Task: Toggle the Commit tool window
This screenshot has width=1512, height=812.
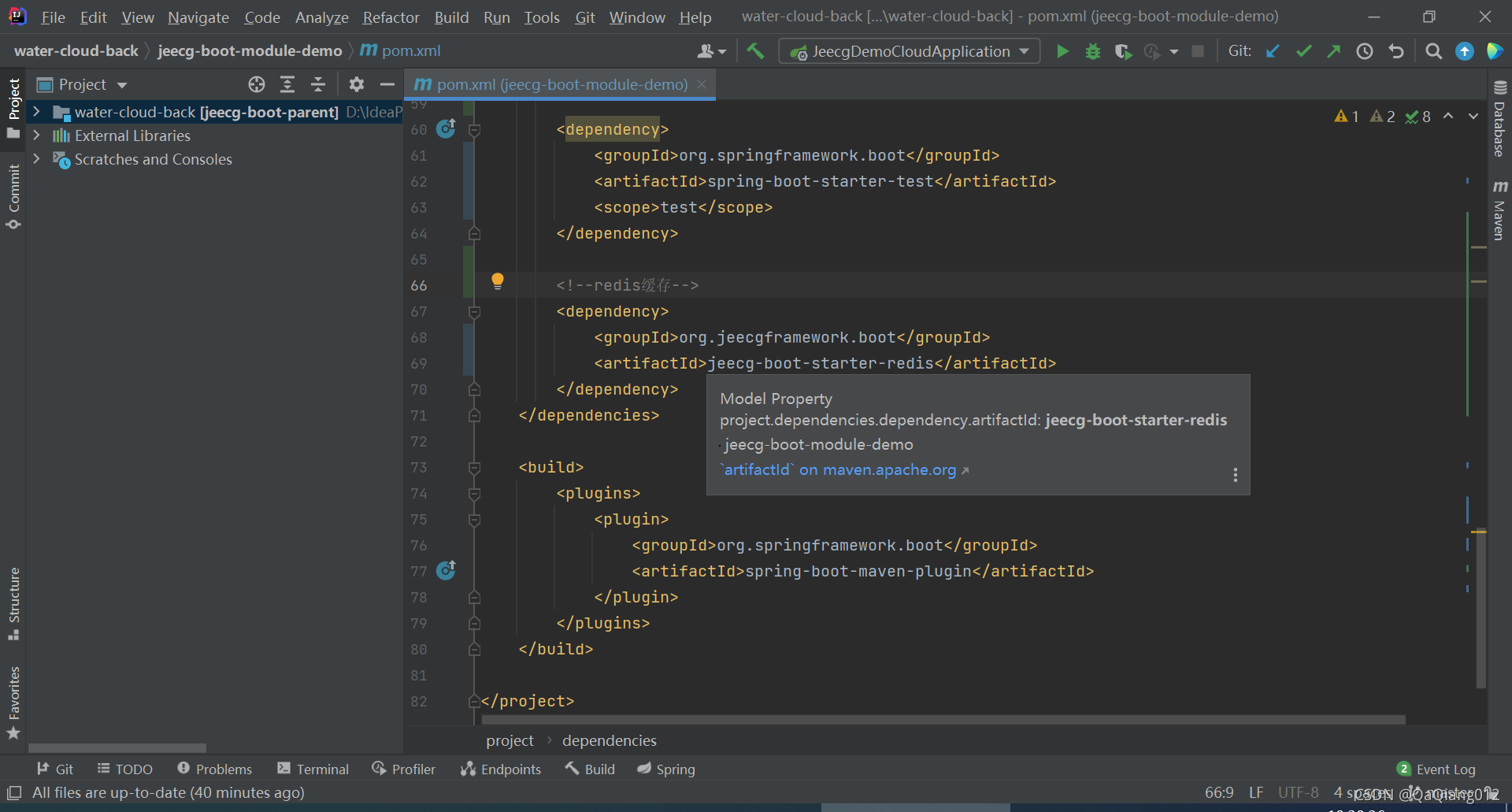Action: (x=13, y=197)
